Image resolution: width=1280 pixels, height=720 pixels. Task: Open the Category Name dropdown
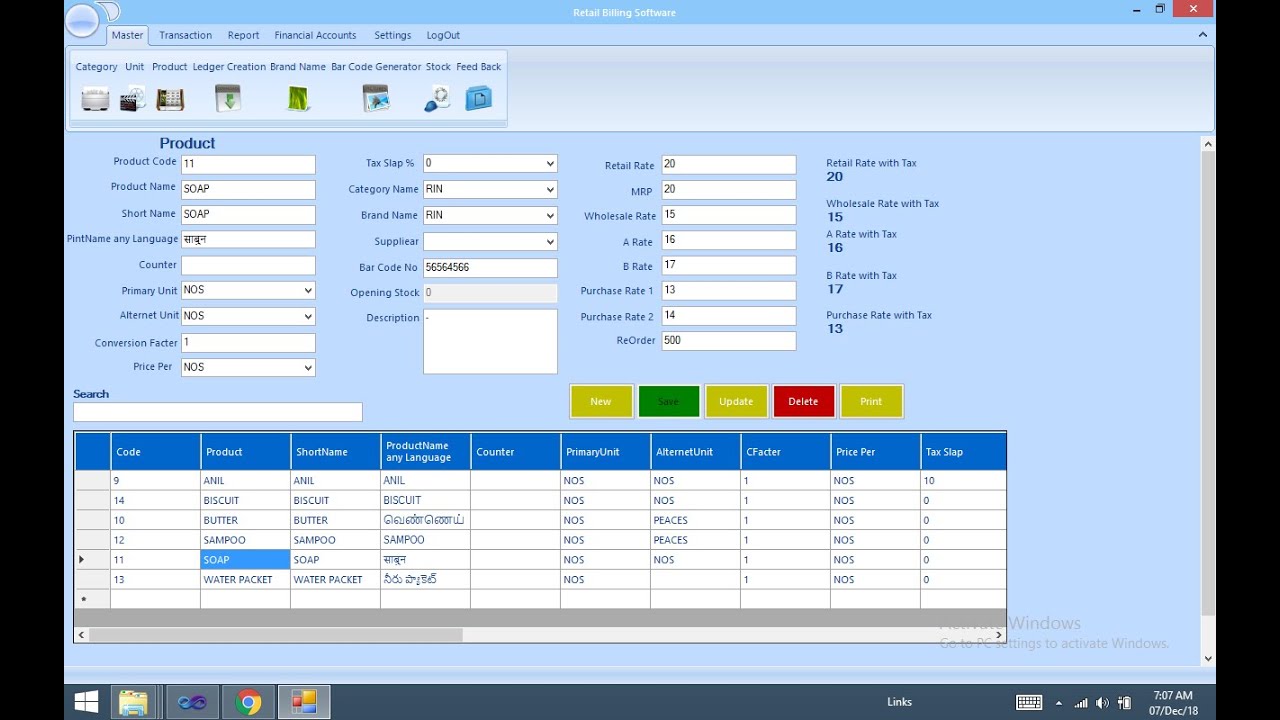point(549,190)
